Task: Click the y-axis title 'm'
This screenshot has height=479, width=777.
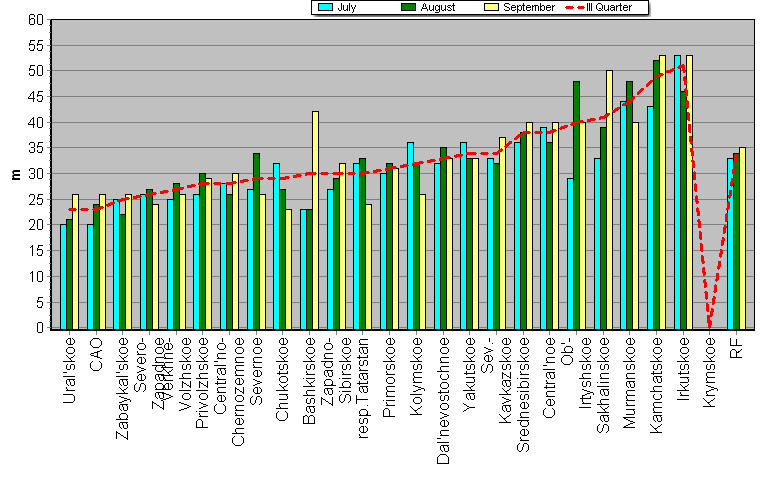Action: [16, 174]
